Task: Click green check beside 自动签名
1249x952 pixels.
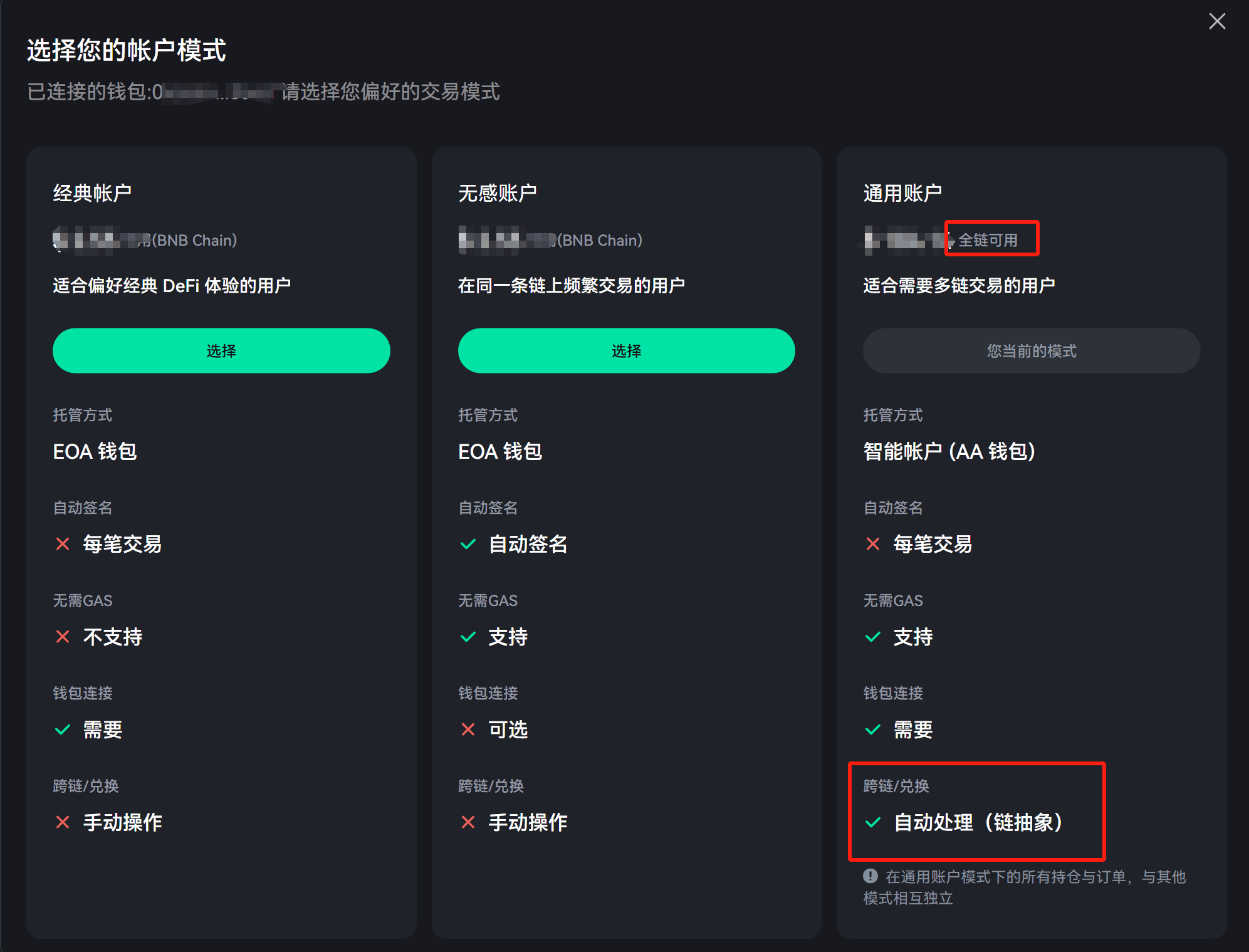Action: [468, 544]
